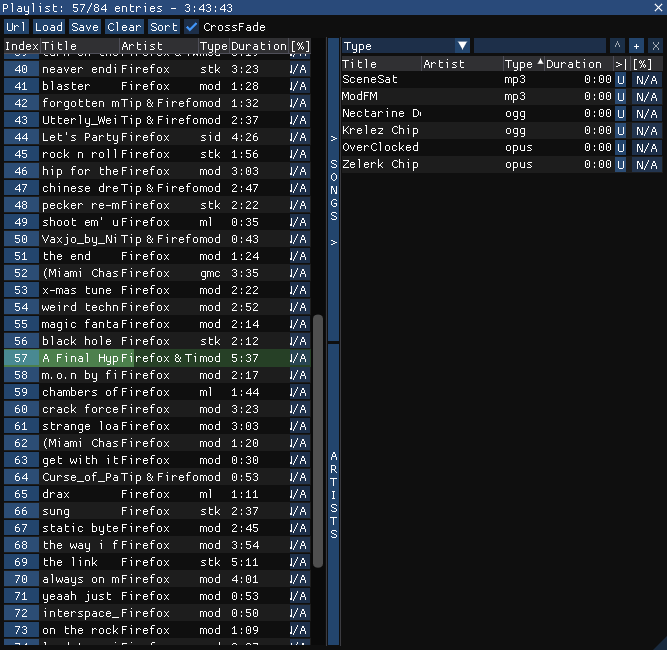
Task: Click database Artist column header
Action: (x=462, y=64)
